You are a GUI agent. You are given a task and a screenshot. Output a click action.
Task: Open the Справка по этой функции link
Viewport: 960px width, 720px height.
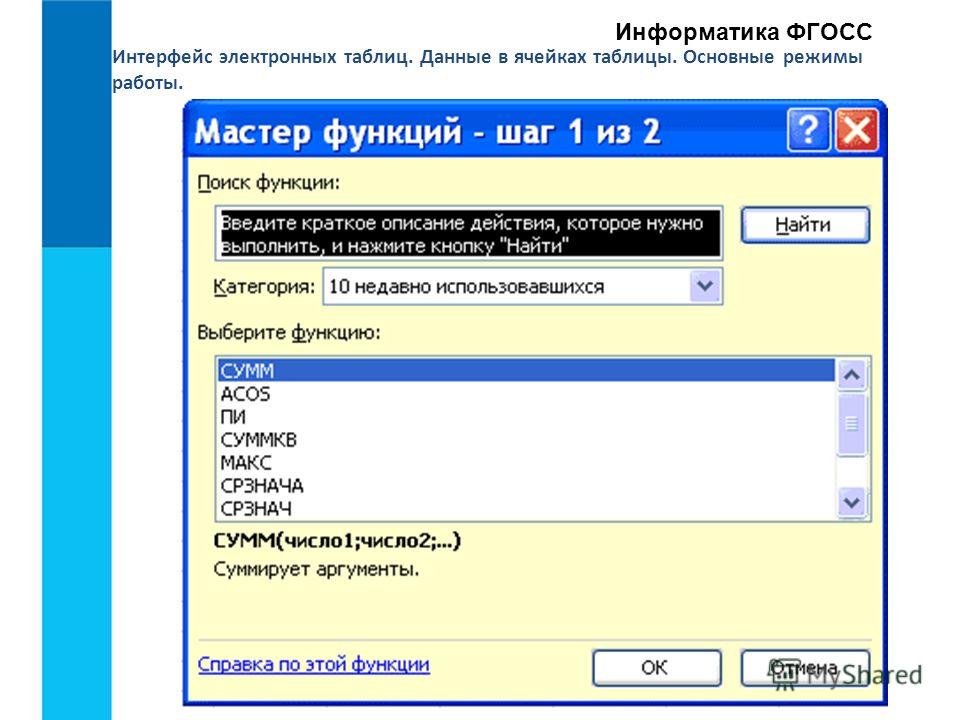(x=313, y=664)
